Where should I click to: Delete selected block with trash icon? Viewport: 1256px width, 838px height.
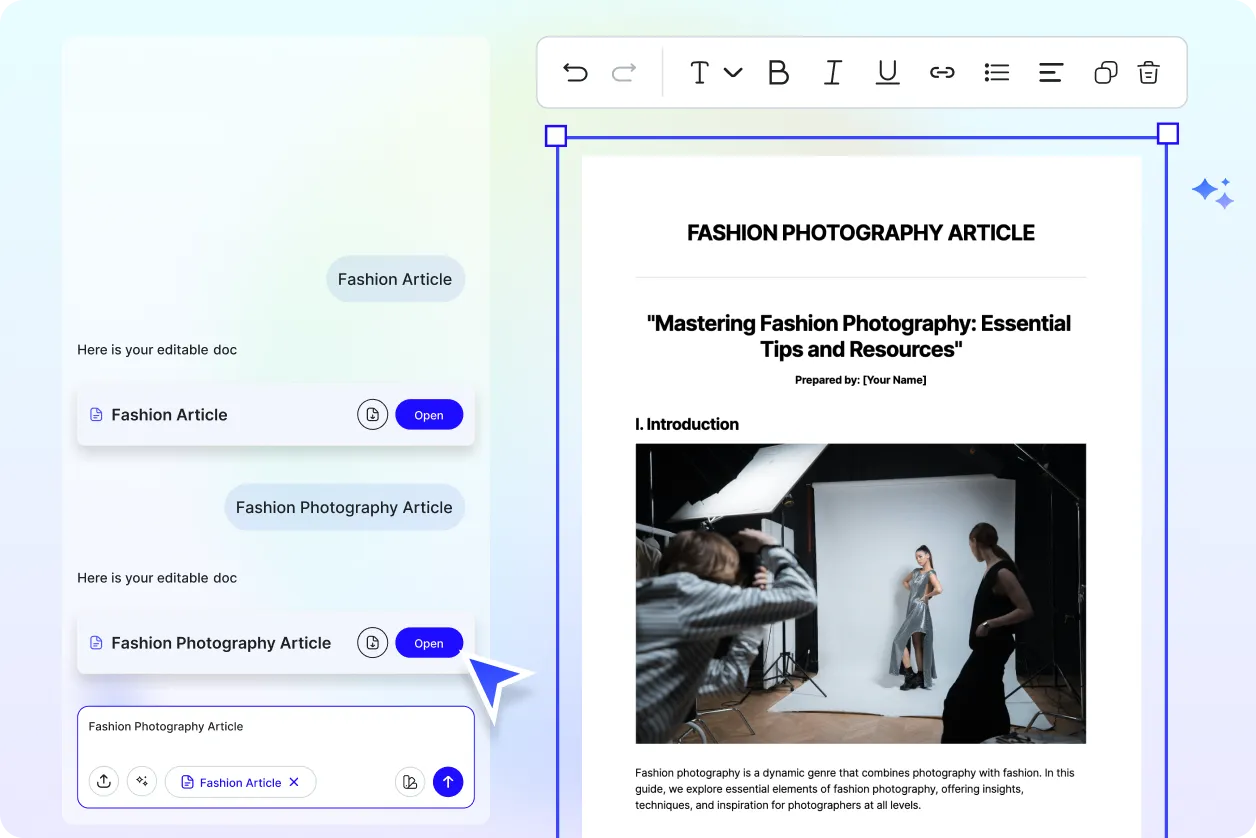pos(1149,72)
